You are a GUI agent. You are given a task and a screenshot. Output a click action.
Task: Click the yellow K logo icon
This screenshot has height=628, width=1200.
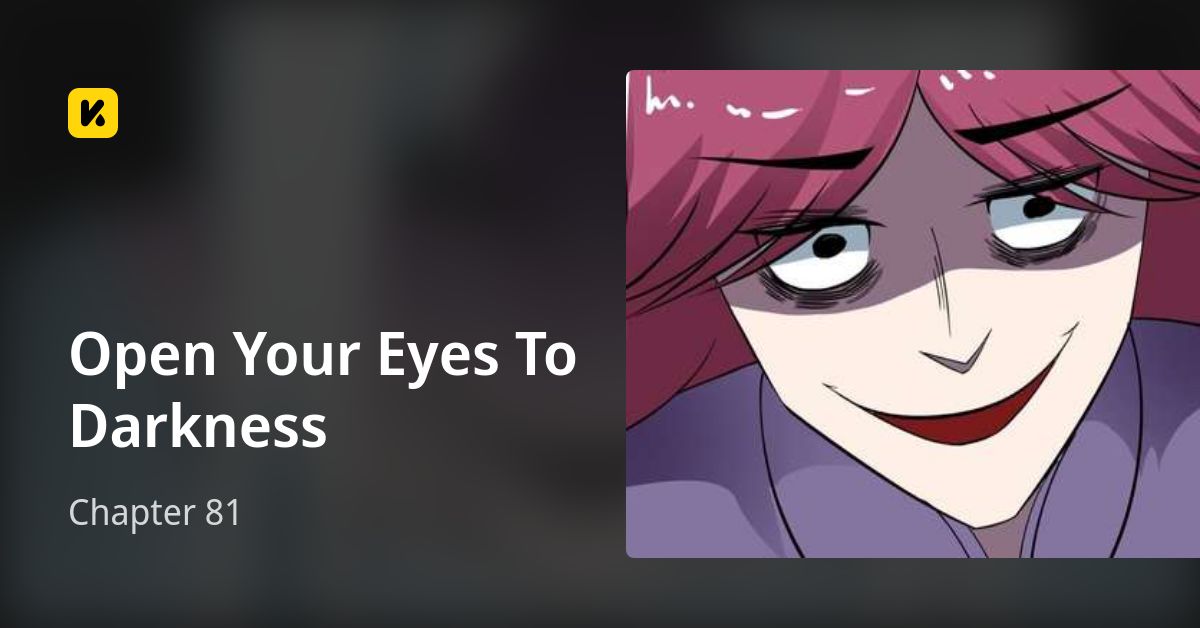pos(93,113)
